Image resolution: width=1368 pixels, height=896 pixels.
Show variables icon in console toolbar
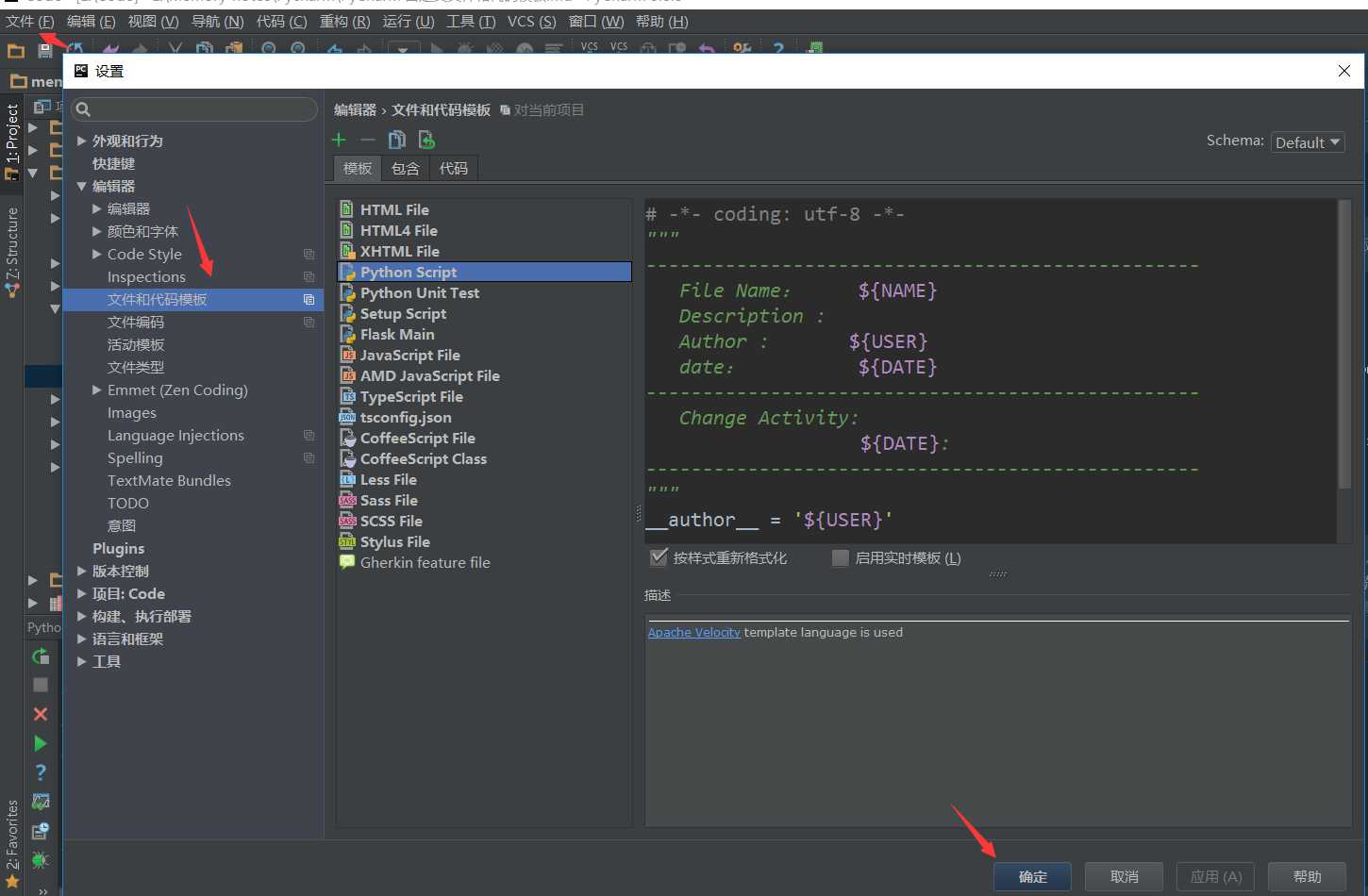pyautogui.click(x=41, y=802)
